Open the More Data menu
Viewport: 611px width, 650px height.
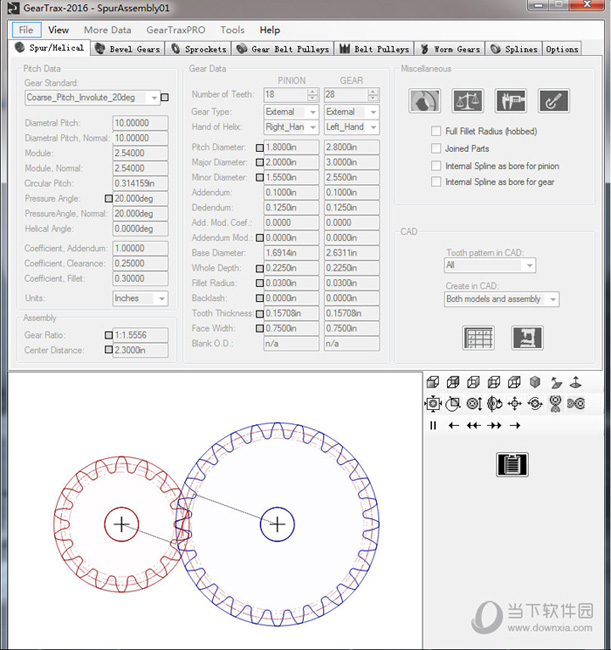pos(108,30)
